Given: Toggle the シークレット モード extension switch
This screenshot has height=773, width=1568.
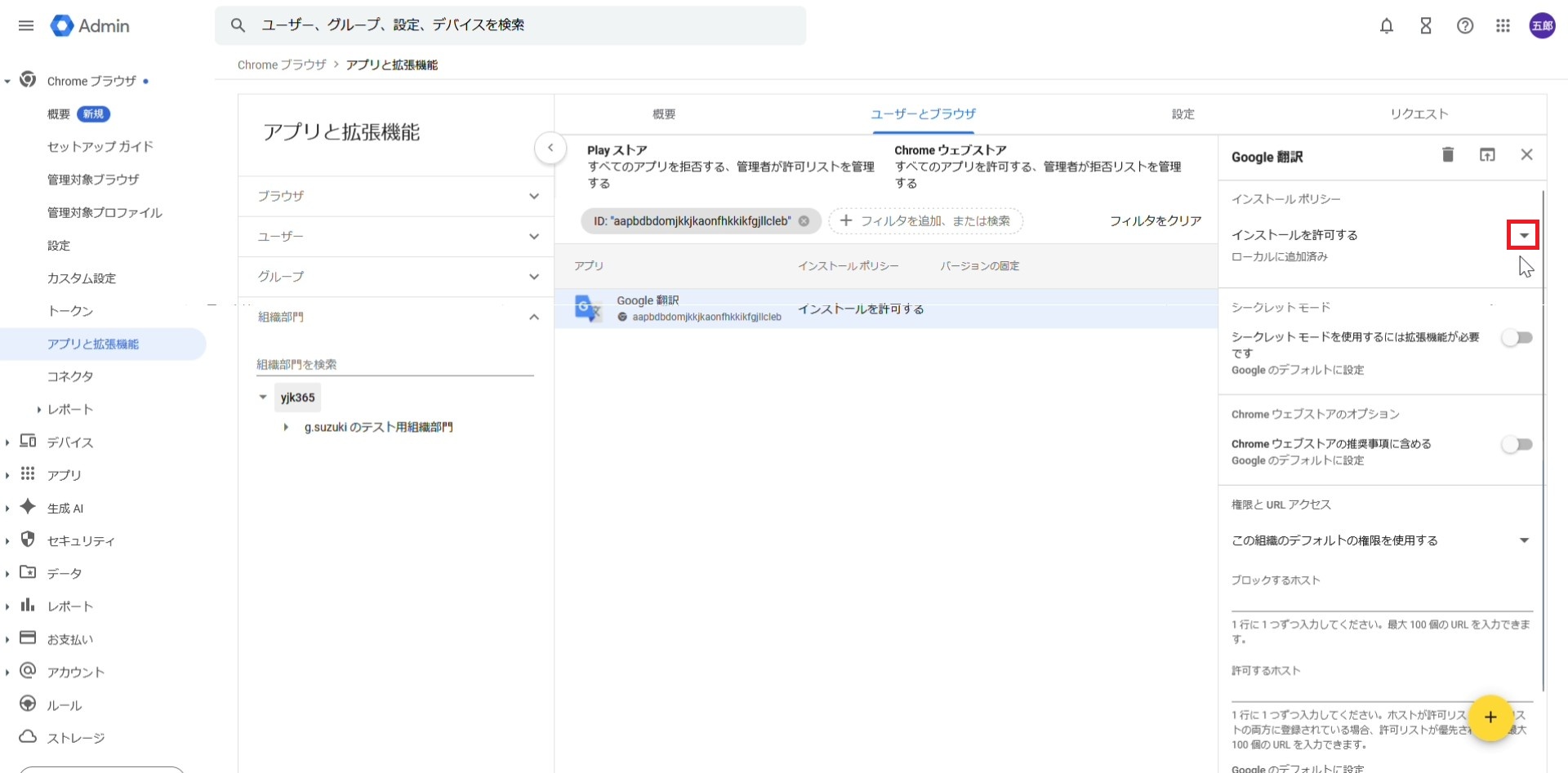Looking at the screenshot, I should [x=1517, y=338].
